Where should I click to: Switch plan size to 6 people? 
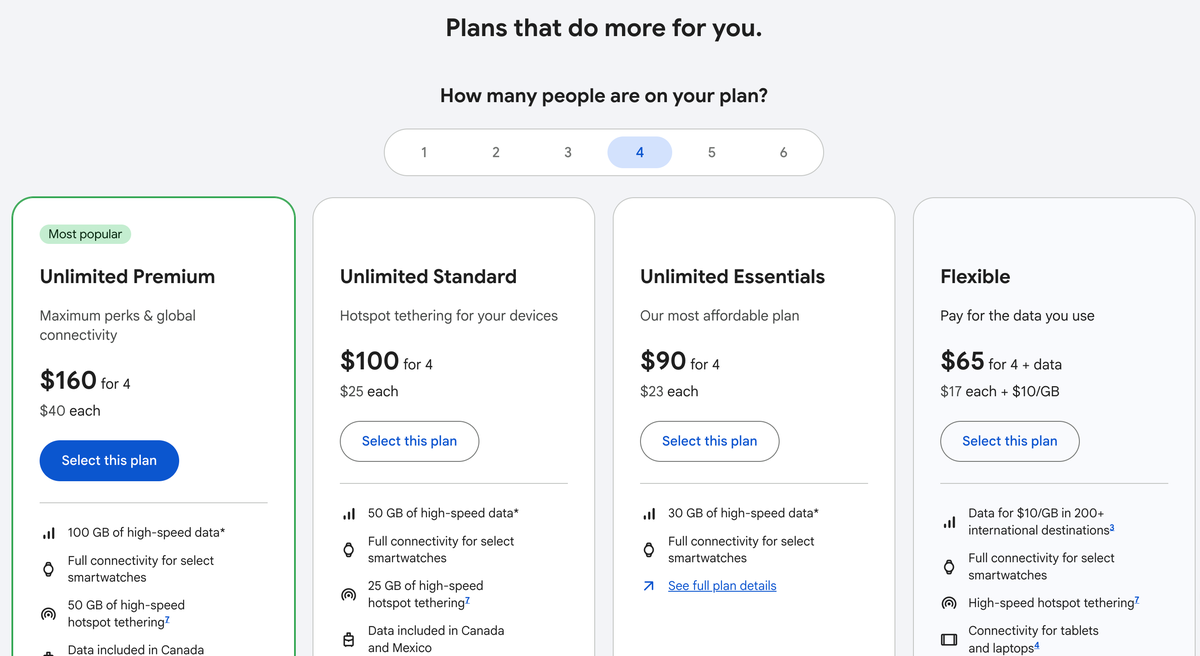point(783,153)
